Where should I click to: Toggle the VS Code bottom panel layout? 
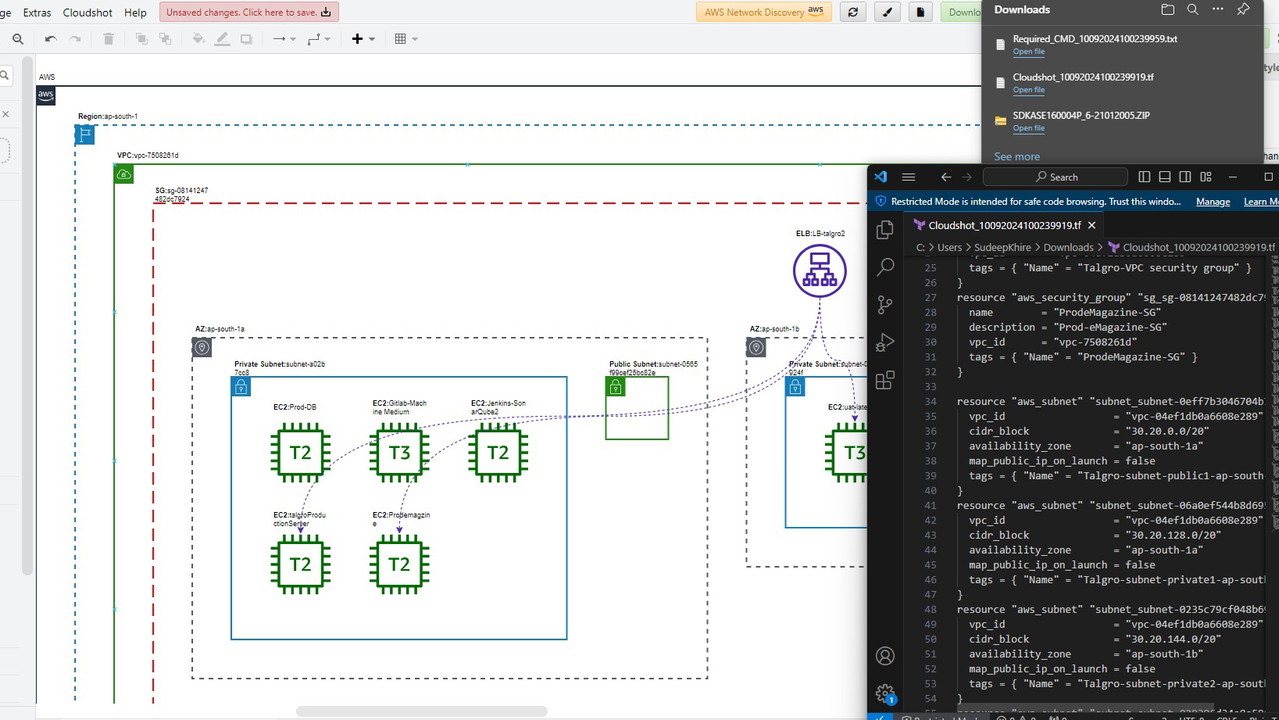click(1164, 177)
